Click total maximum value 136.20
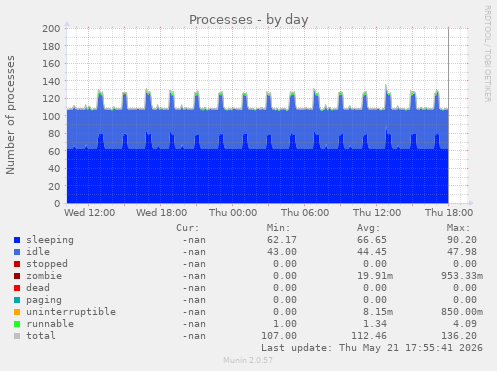 459,336
